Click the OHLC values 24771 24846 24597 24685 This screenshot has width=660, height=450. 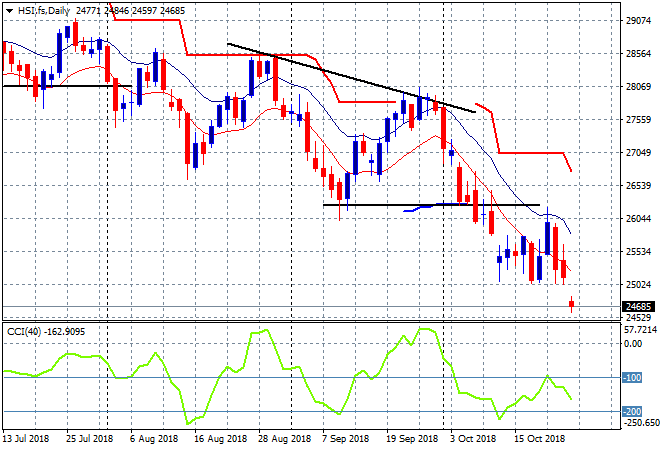point(130,11)
